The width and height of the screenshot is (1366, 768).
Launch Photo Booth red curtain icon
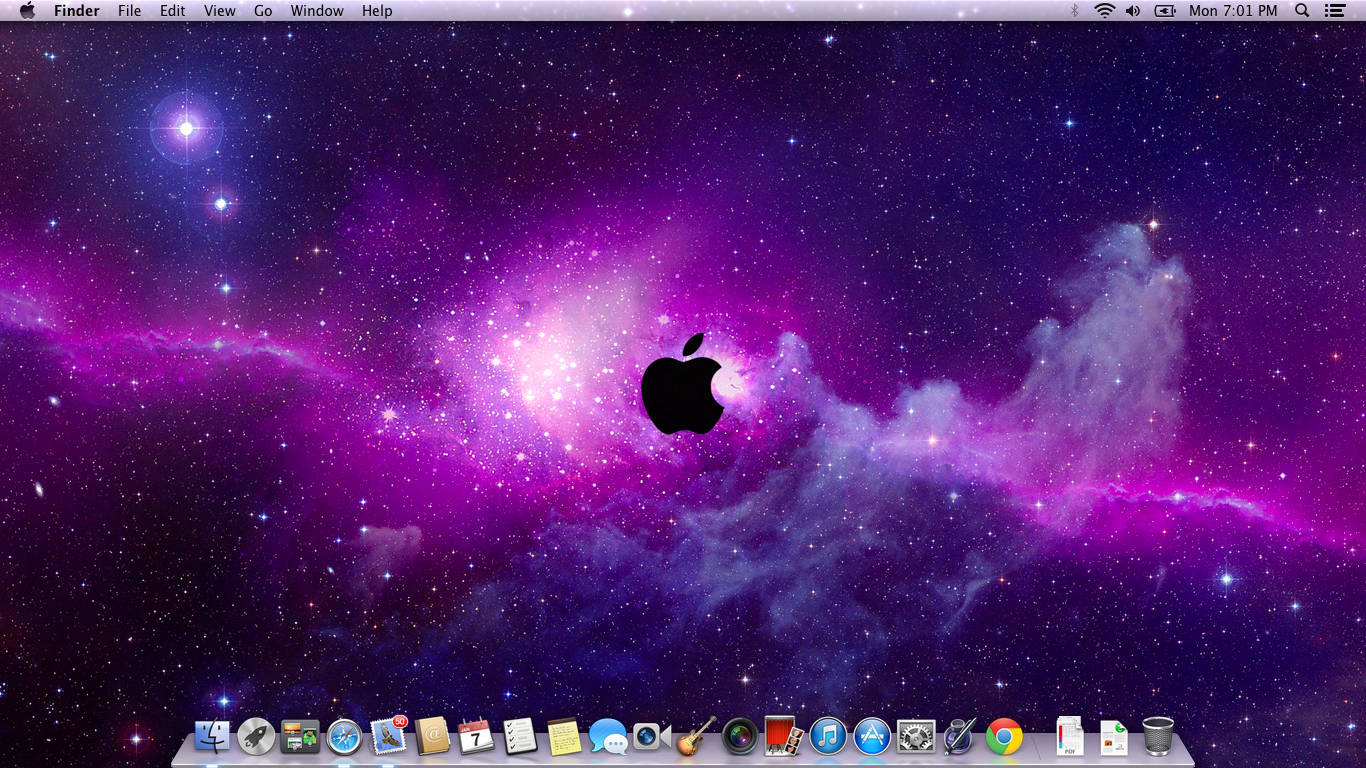point(784,737)
